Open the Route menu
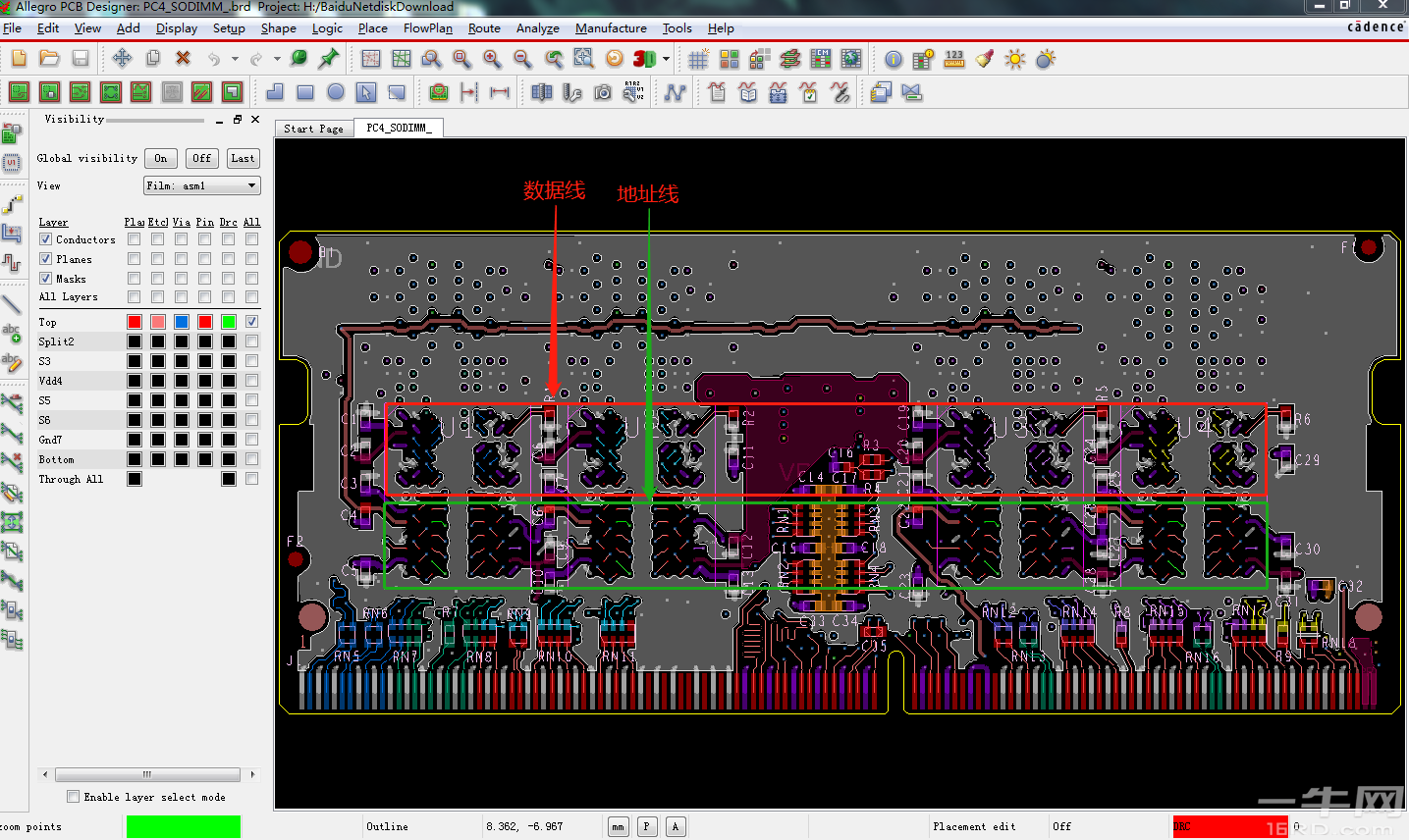The image size is (1409, 840). point(483,28)
